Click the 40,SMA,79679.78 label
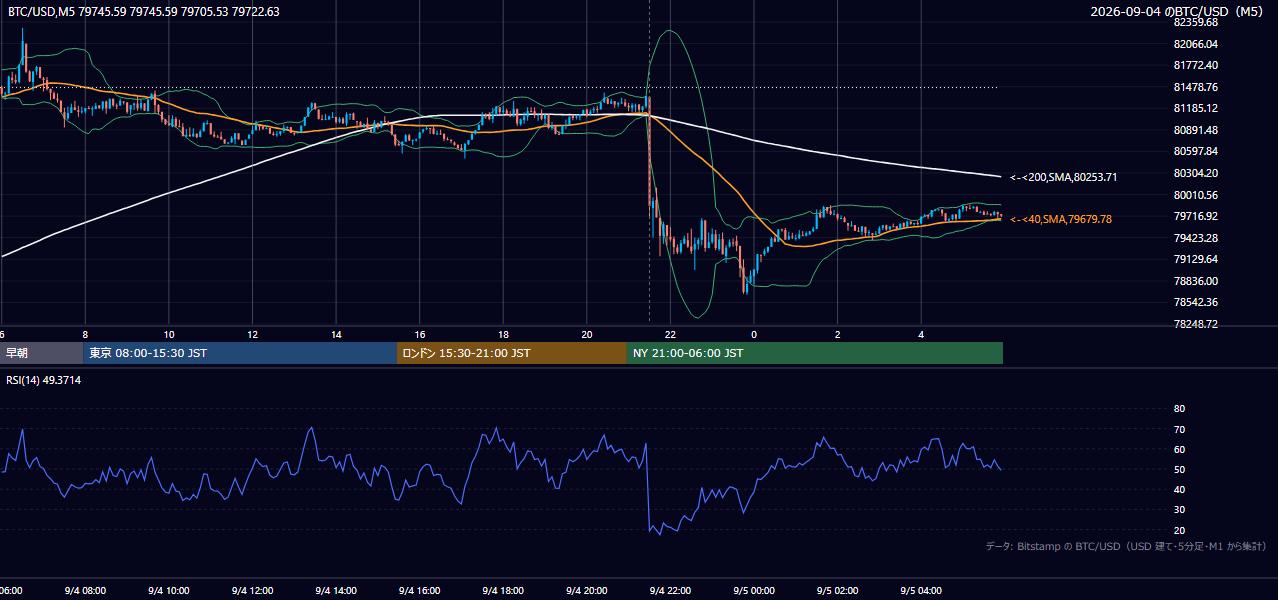Screen dimensions: 1278x600 [x=1061, y=219]
